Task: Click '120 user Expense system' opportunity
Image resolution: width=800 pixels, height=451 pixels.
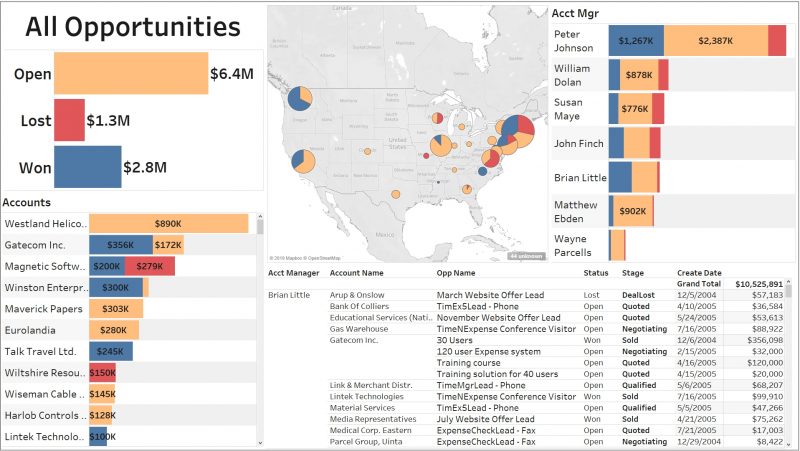Action: coord(488,352)
